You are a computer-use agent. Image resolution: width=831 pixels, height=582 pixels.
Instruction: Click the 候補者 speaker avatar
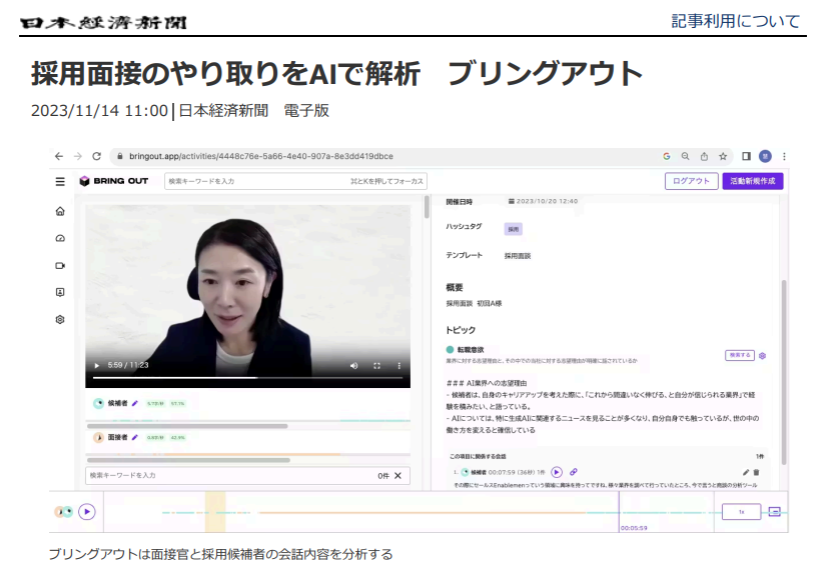tap(98, 403)
